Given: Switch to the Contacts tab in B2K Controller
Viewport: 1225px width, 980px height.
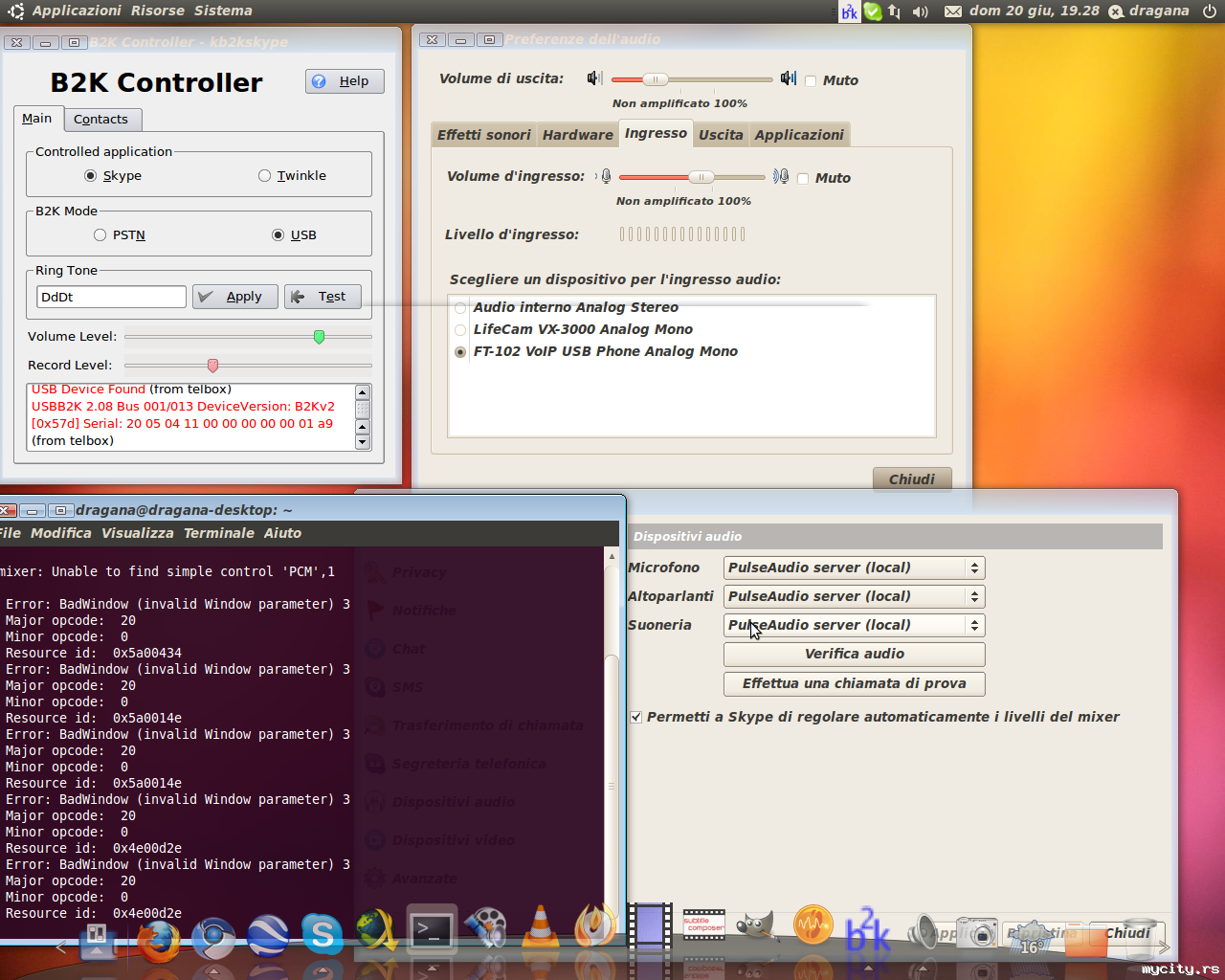Looking at the screenshot, I should (x=101, y=120).
